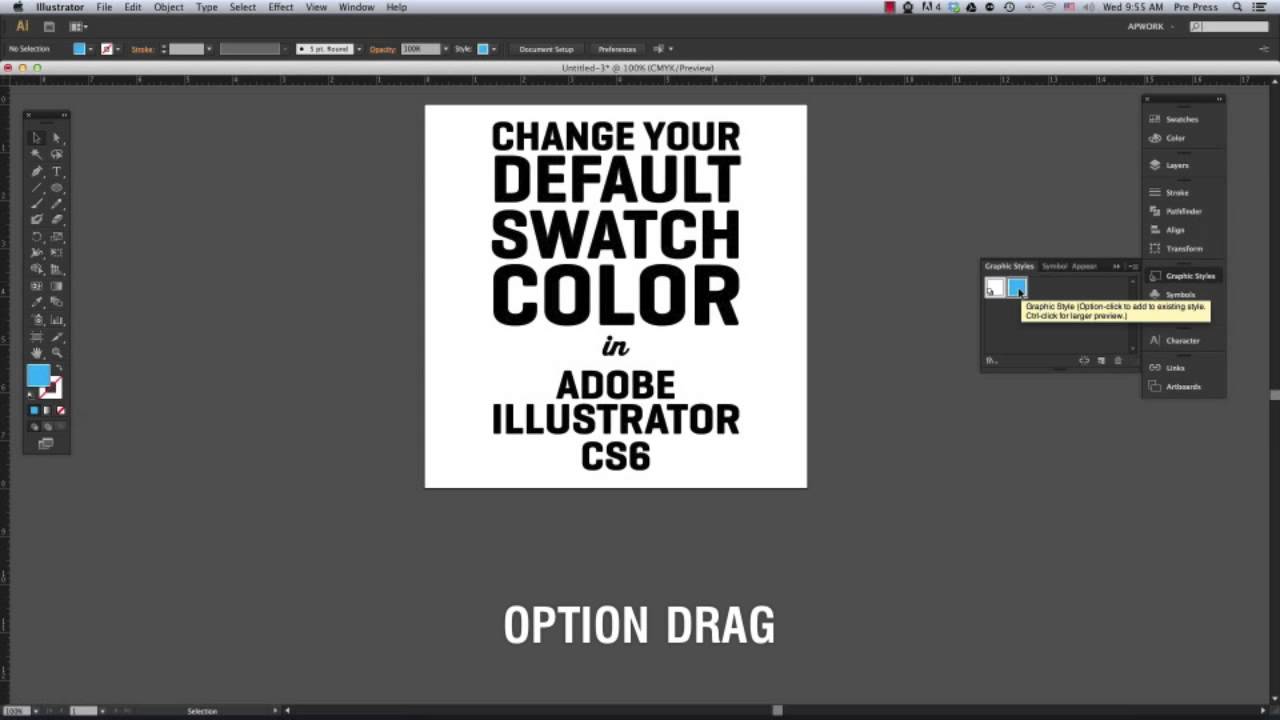Open the Window menu
Screen dimensions: 1280x720
357,7
